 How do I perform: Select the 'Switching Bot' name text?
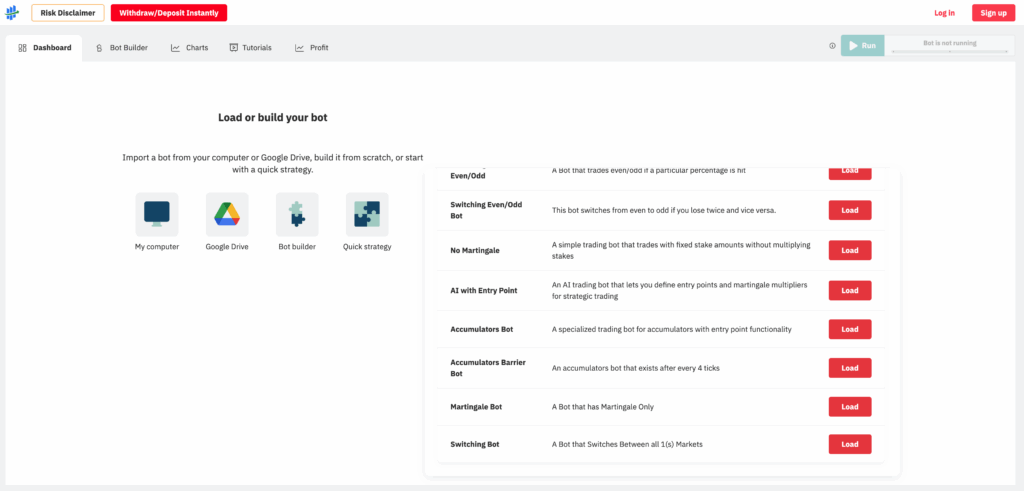click(475, 445)
